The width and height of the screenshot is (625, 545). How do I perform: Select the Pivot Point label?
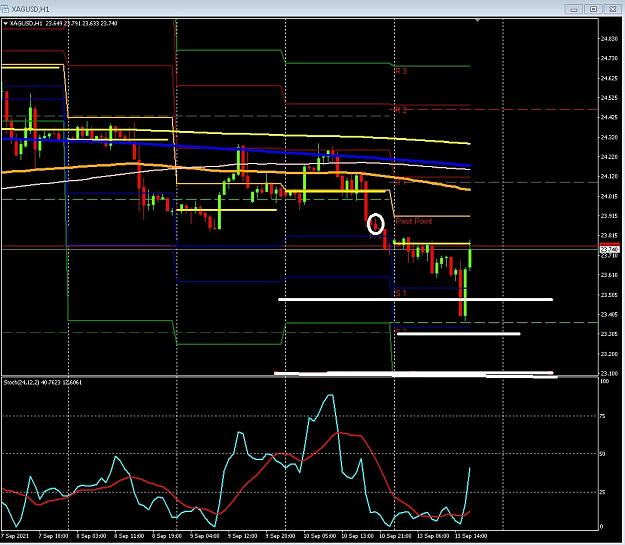tap(414, 221)
